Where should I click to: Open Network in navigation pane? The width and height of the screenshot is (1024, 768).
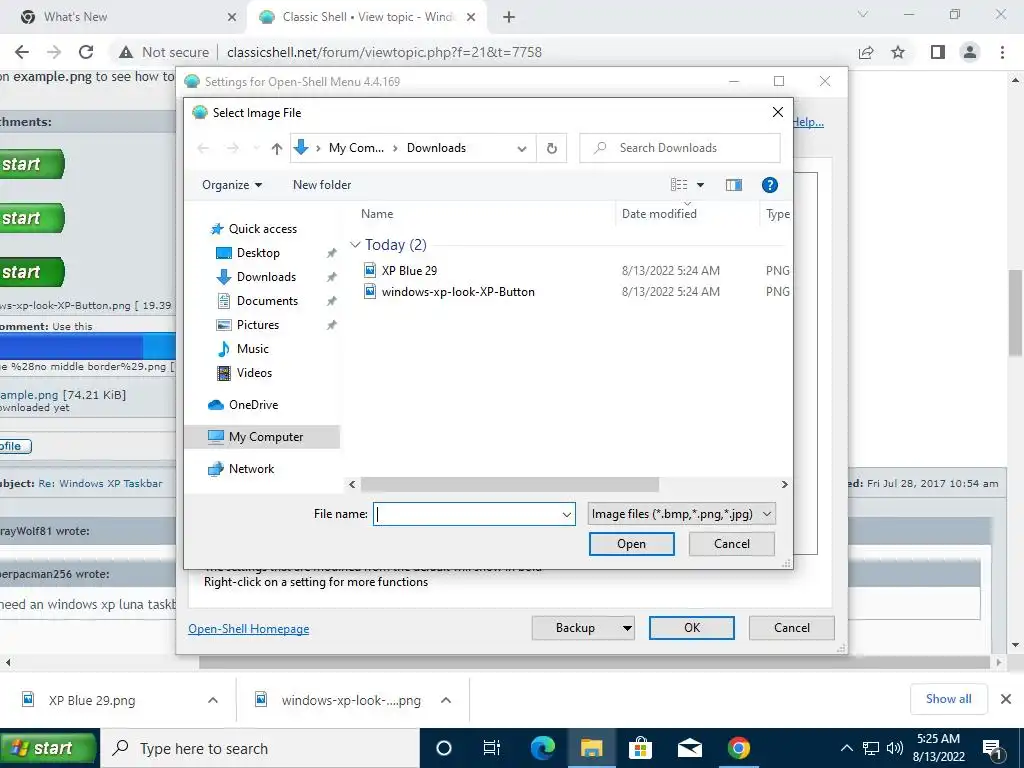(251, 469)
